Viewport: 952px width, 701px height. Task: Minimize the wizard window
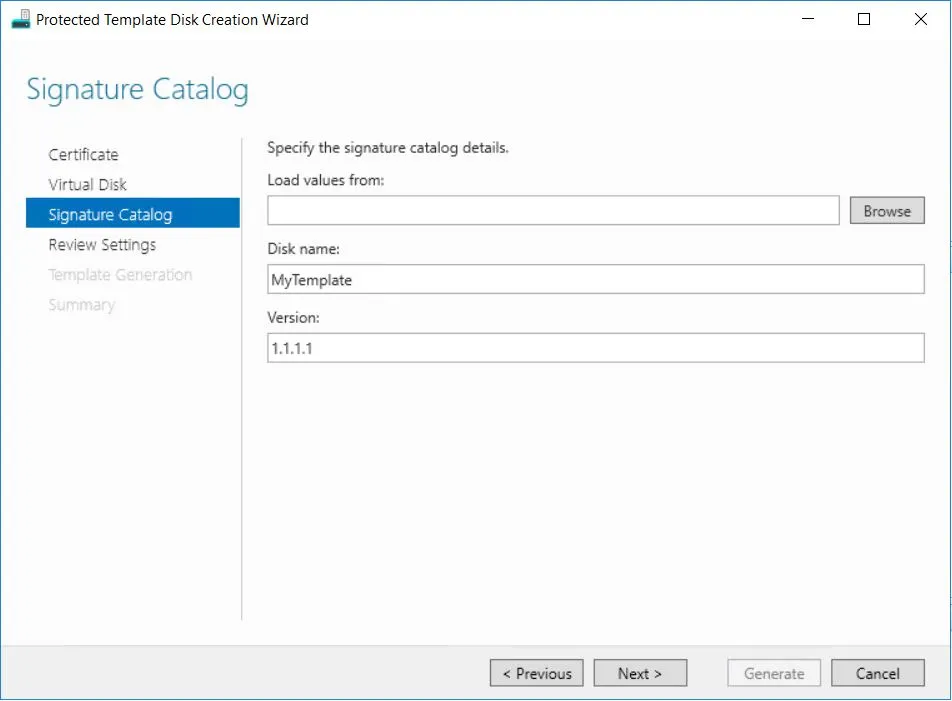coord(808,19)
